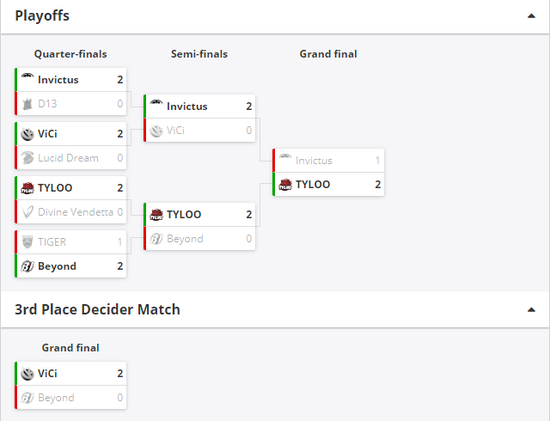Click the Lucid Dream team logo
This screenshot has width=550, height=421.
(x=27, y=158)
